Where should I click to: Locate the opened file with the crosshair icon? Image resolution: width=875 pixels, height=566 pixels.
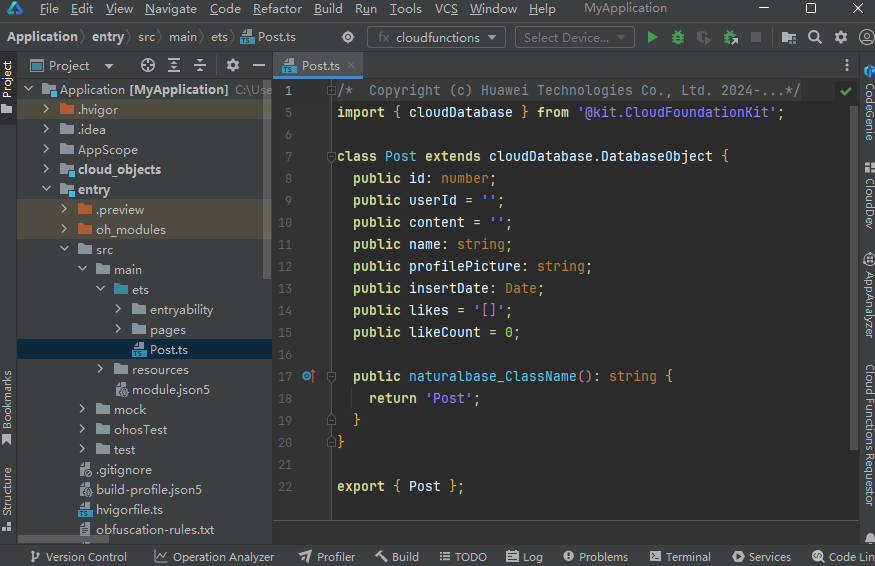tap(148, 65)
